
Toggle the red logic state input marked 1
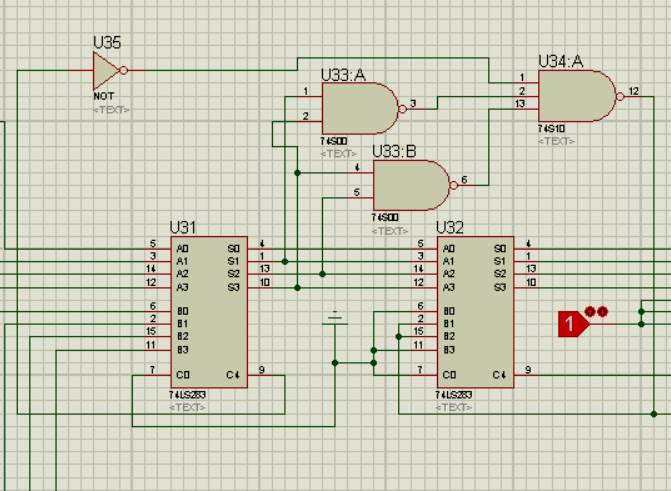[x=573, y=324]
